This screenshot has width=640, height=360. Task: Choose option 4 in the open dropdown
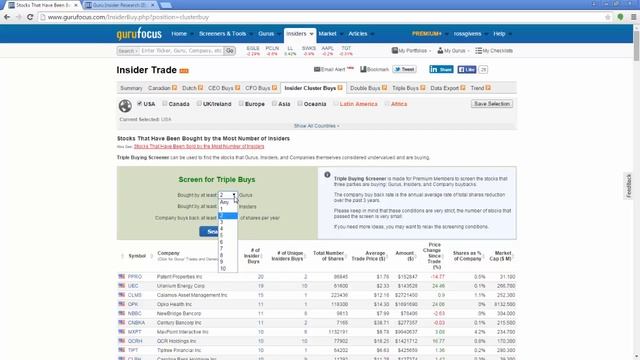(x=228, y=229)
